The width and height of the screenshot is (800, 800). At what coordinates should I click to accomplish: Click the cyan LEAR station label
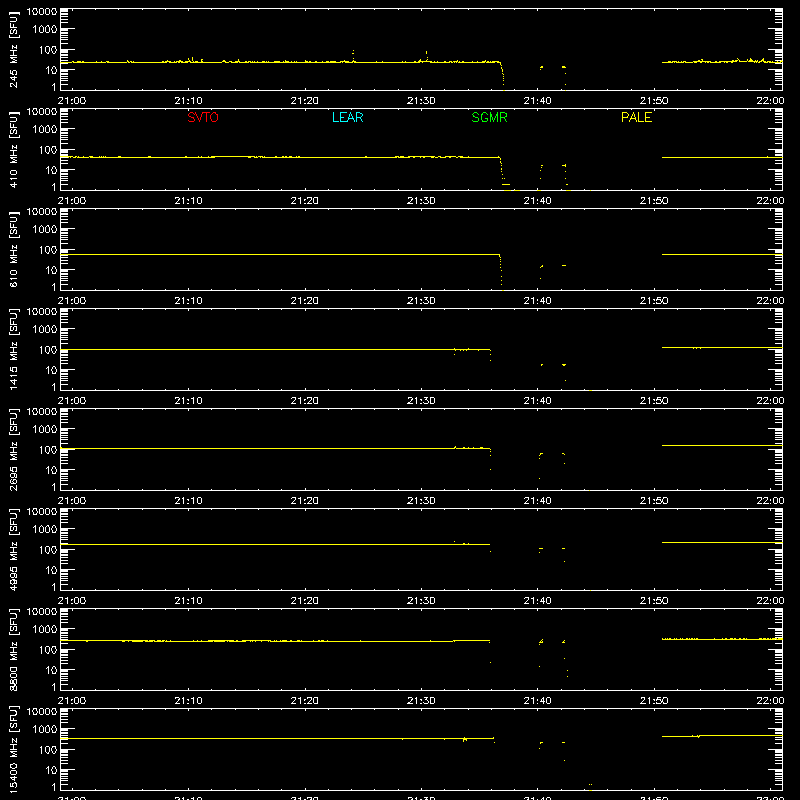coord(347,117)
